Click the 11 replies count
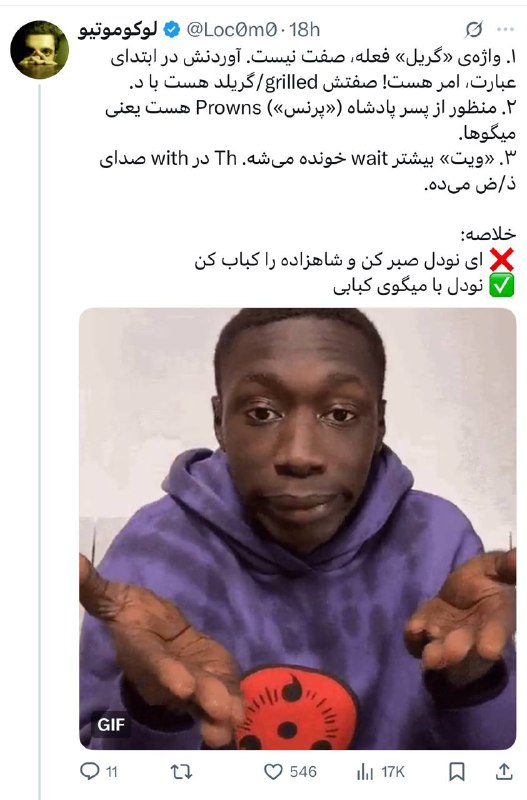 [x=112, y=772]
